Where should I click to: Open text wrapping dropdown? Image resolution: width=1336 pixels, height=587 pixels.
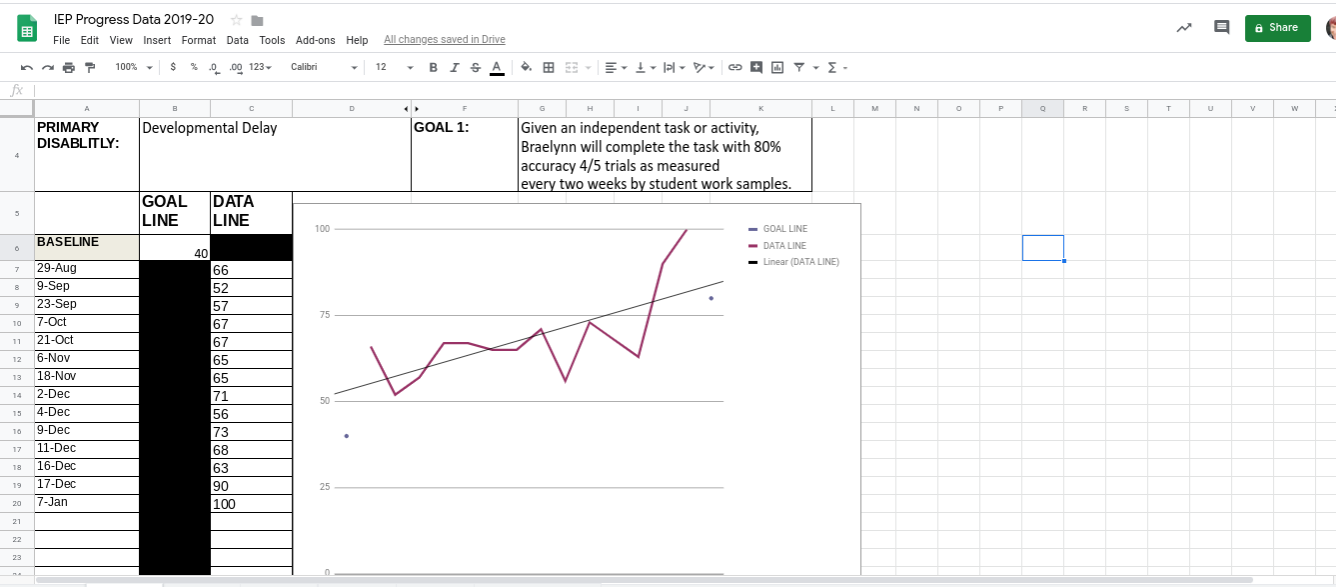coord(673,67)
